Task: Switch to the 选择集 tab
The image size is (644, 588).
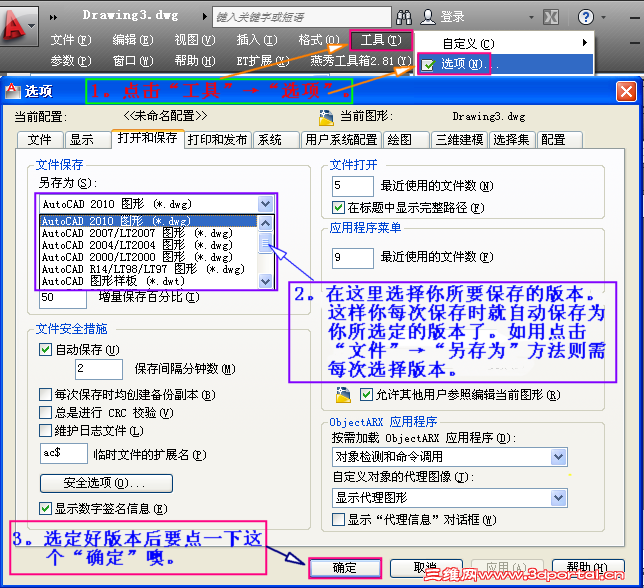Action: click(512, 140)
